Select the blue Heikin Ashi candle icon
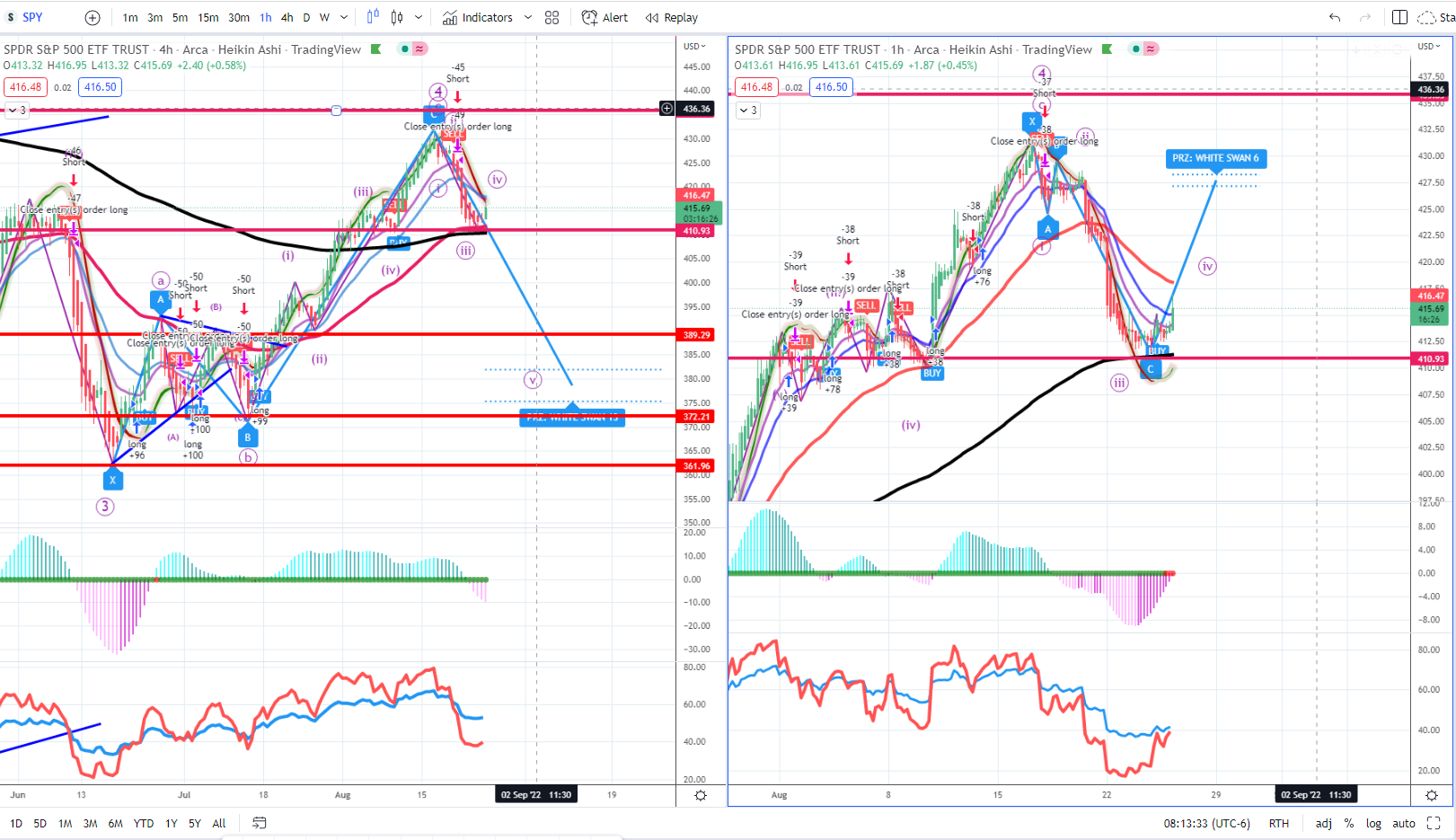This screenshot has width=1456, height=840. 373,17
